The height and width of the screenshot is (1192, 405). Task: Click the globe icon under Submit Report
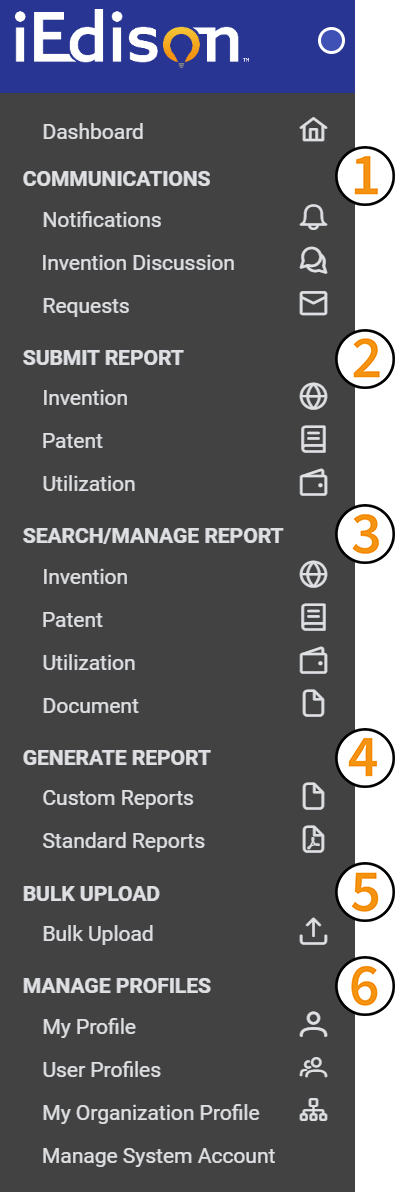pos(313,397)
